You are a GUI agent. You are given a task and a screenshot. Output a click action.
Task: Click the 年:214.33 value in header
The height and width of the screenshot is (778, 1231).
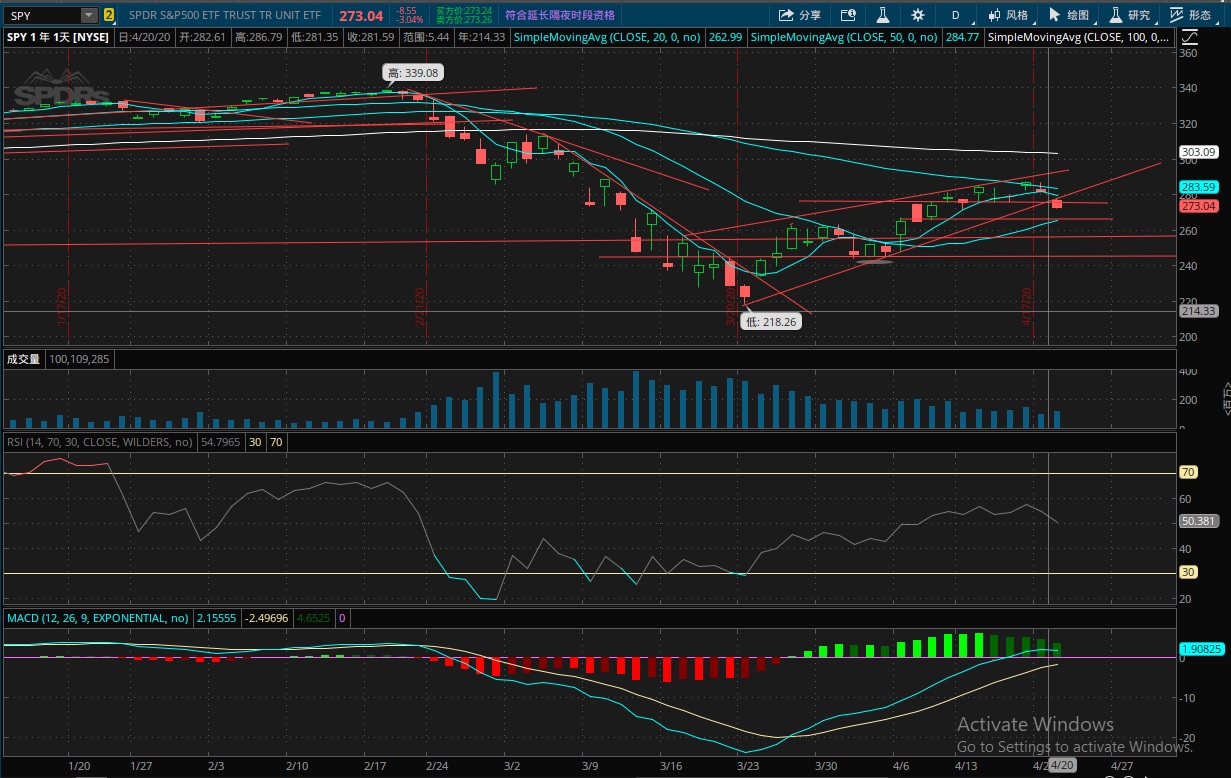(x=483, y=36)
